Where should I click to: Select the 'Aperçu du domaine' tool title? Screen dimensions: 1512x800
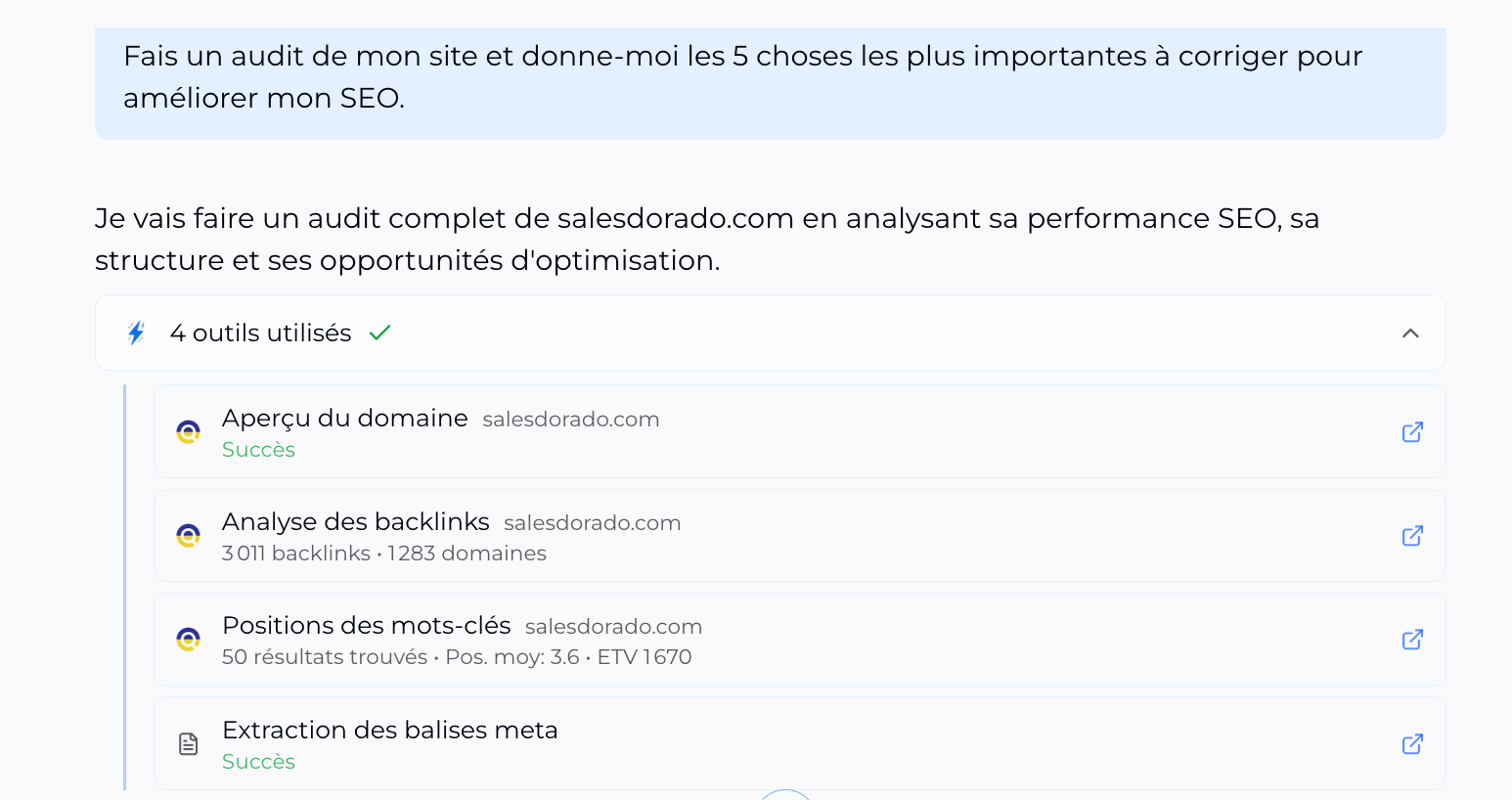(x=344, y=419)
